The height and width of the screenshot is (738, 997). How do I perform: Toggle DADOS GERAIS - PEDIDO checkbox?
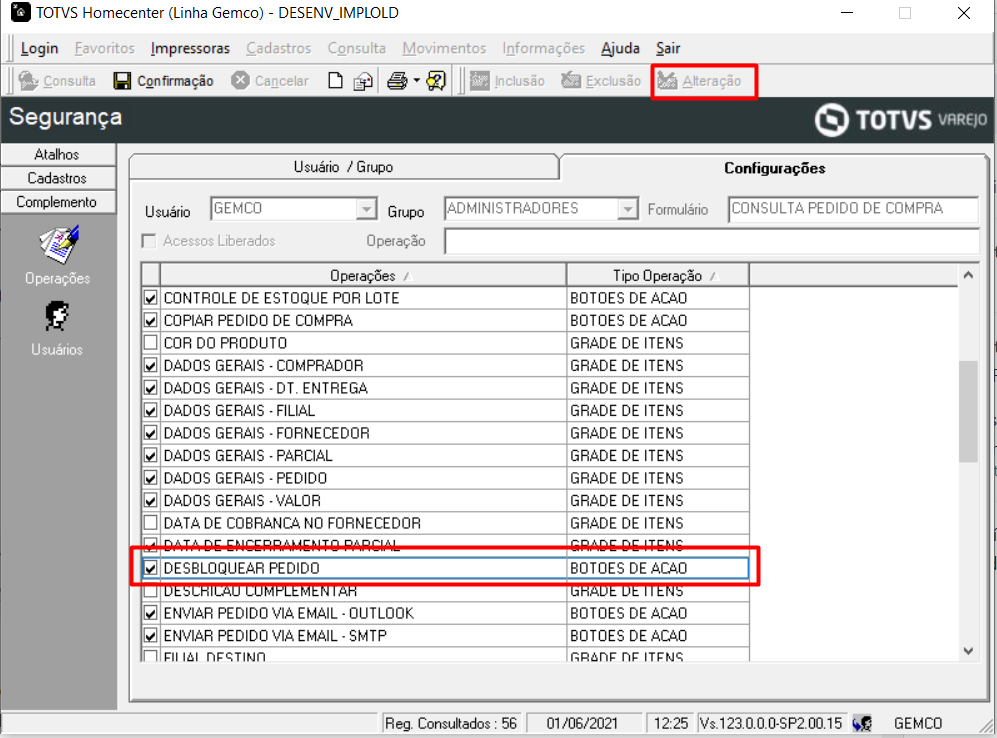150,478
